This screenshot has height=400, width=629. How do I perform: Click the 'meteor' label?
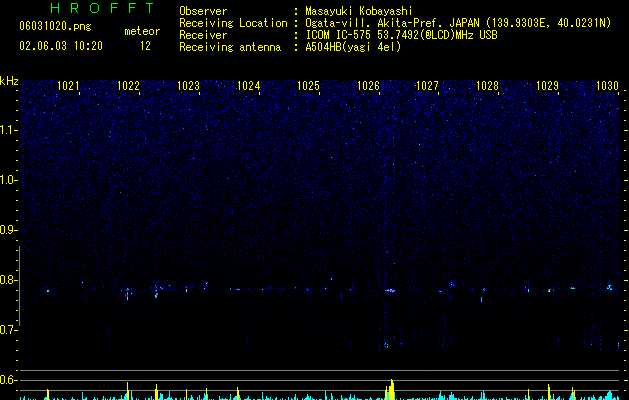[x=142, y=31]
